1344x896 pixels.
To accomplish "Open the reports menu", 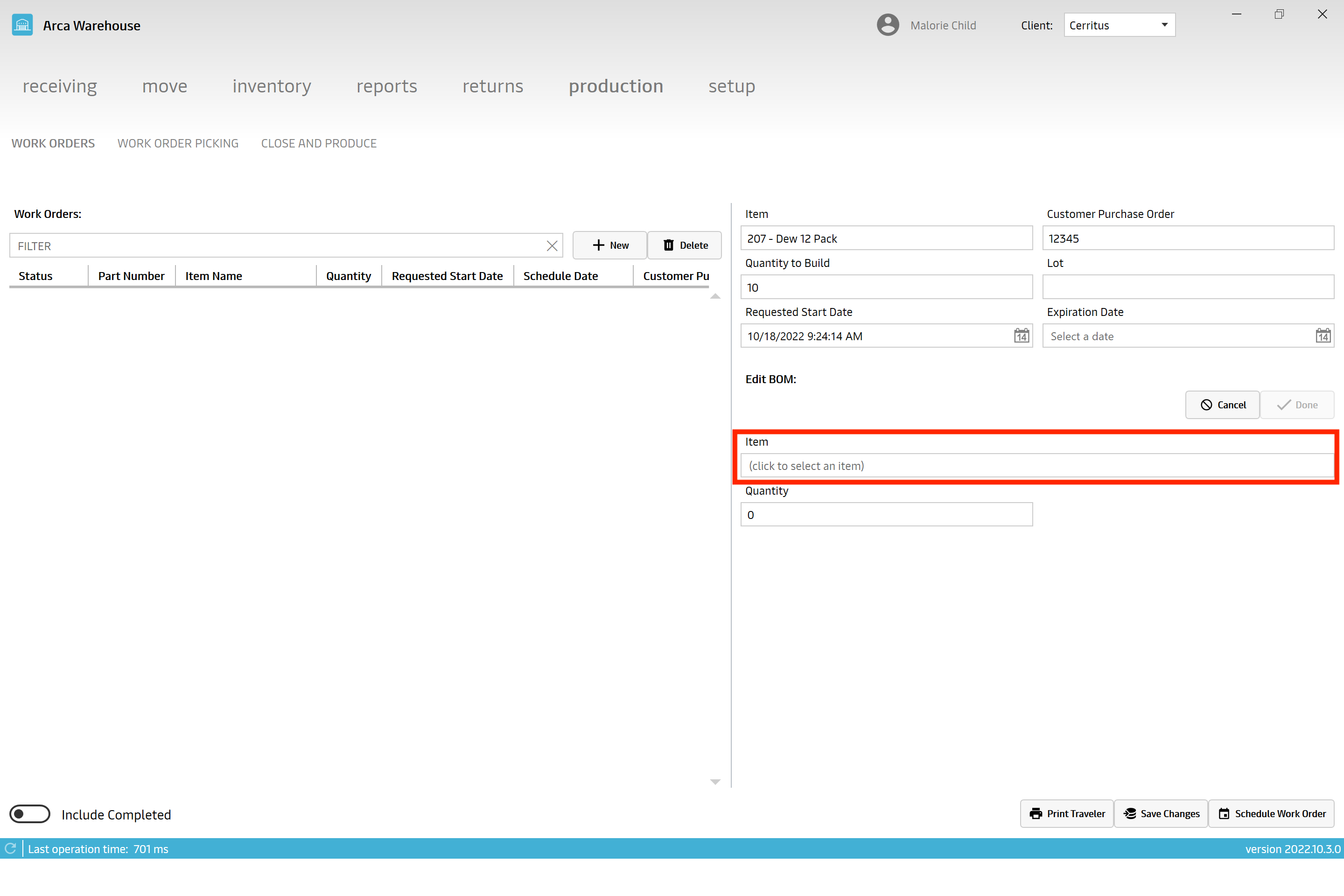I will (387, 86).
